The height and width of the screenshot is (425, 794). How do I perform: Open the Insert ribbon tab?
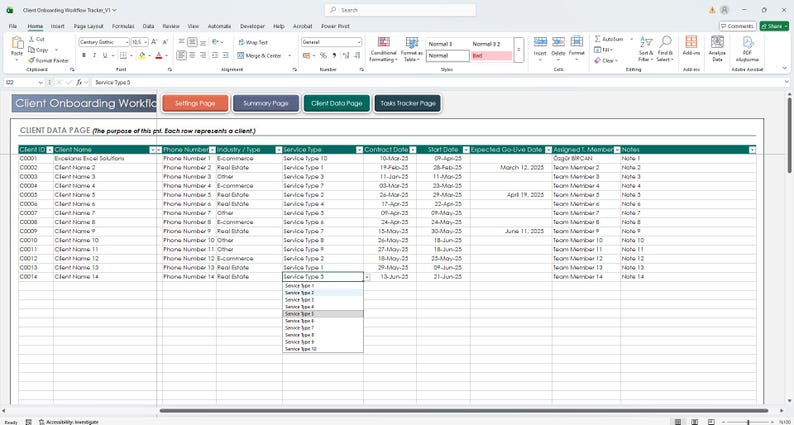coord(58,26)
